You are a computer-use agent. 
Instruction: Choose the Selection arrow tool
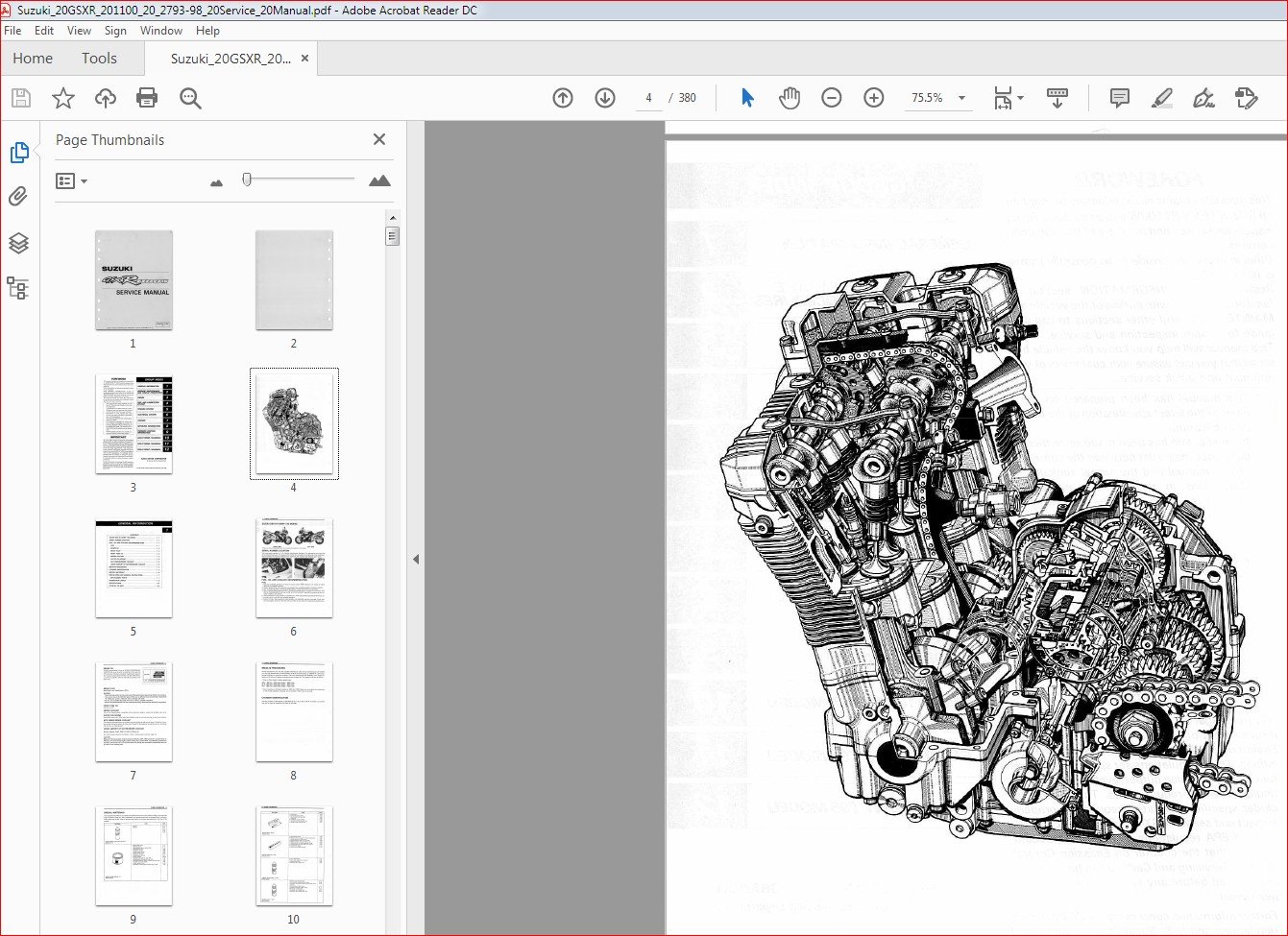pyautogui.click(x=747, y=98)
